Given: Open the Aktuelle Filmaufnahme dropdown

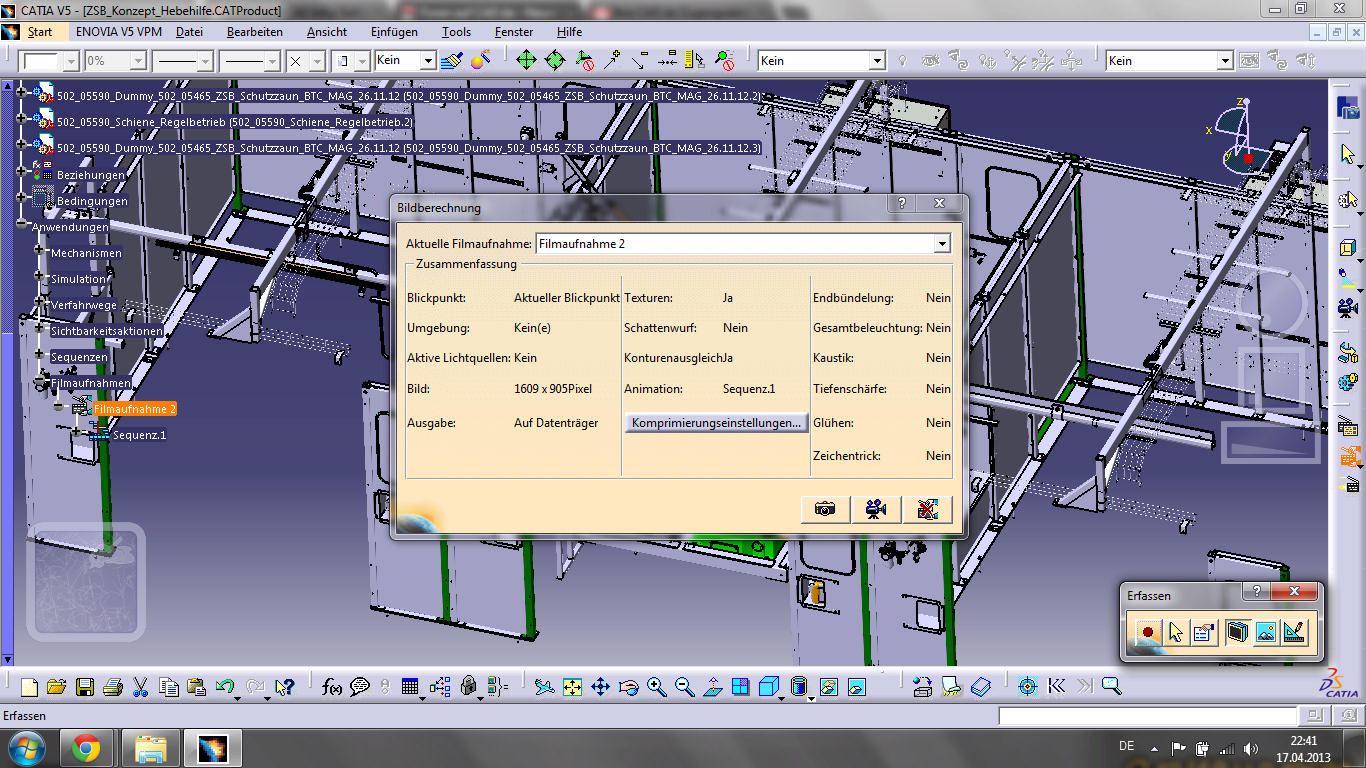Looking at the screenshot, I should coord(941,243).
